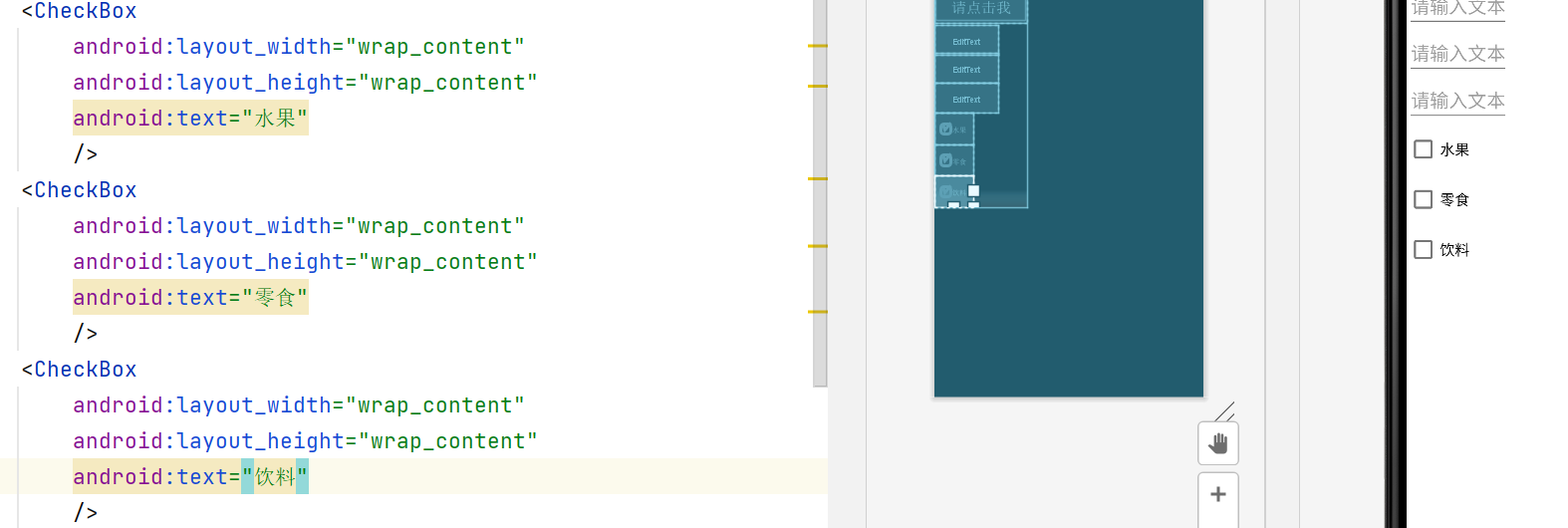Click the Pan hand tool button

(x=1218, y=443)
